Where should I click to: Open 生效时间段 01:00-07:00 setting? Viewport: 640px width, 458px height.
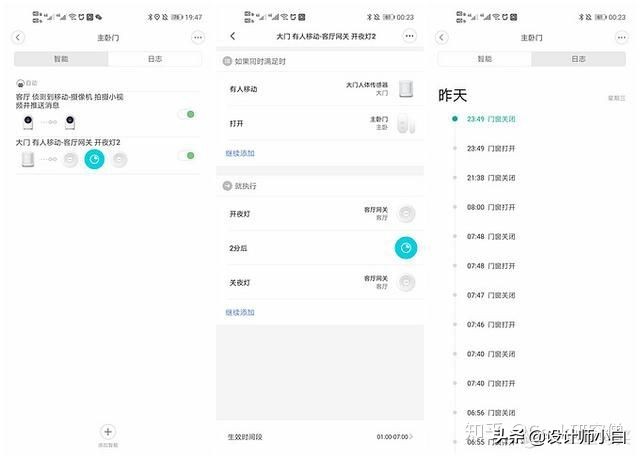pyautogui.click(x=320, y=437)
